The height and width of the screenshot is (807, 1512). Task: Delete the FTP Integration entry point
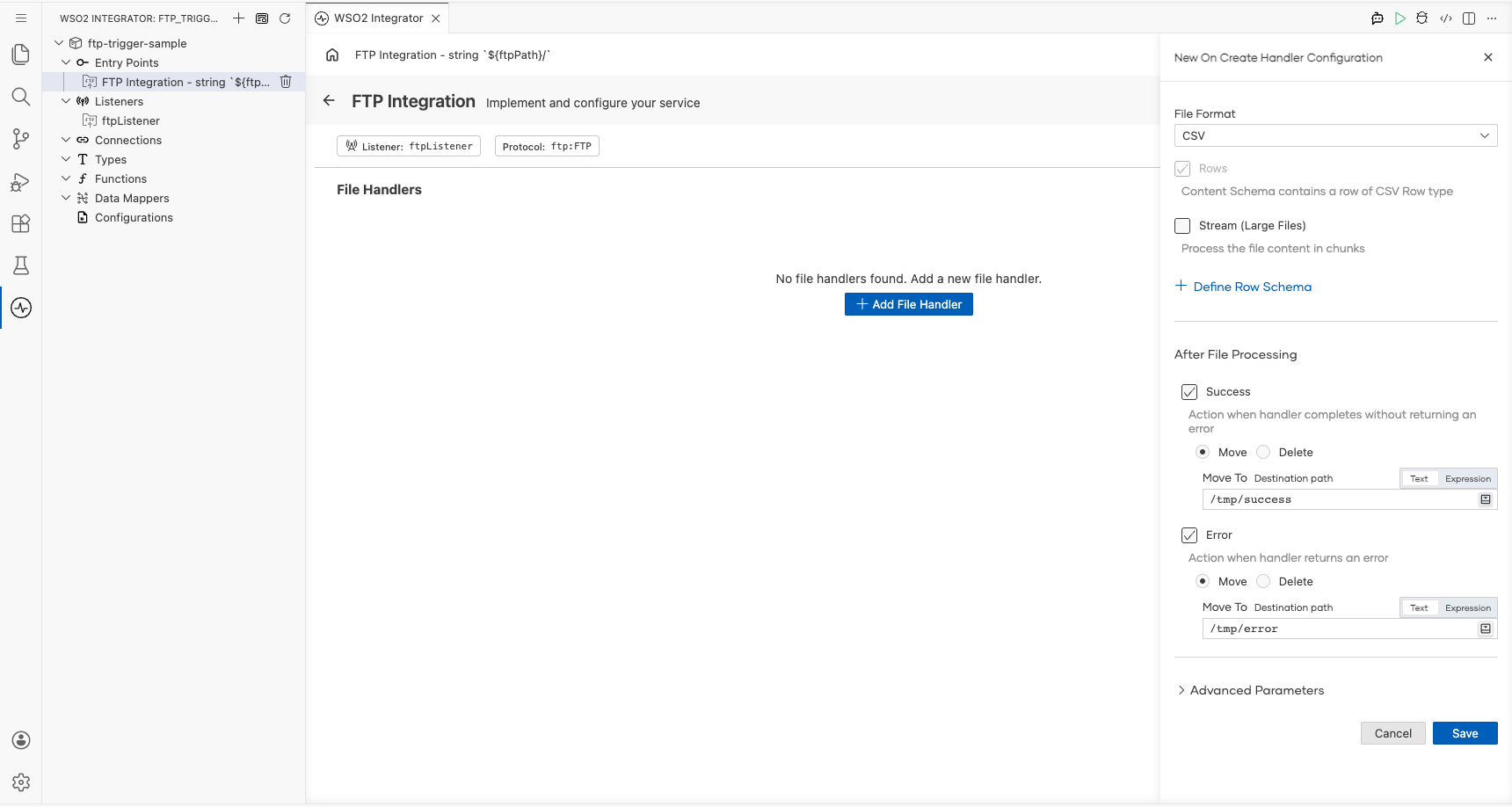(x=286, y=82)
